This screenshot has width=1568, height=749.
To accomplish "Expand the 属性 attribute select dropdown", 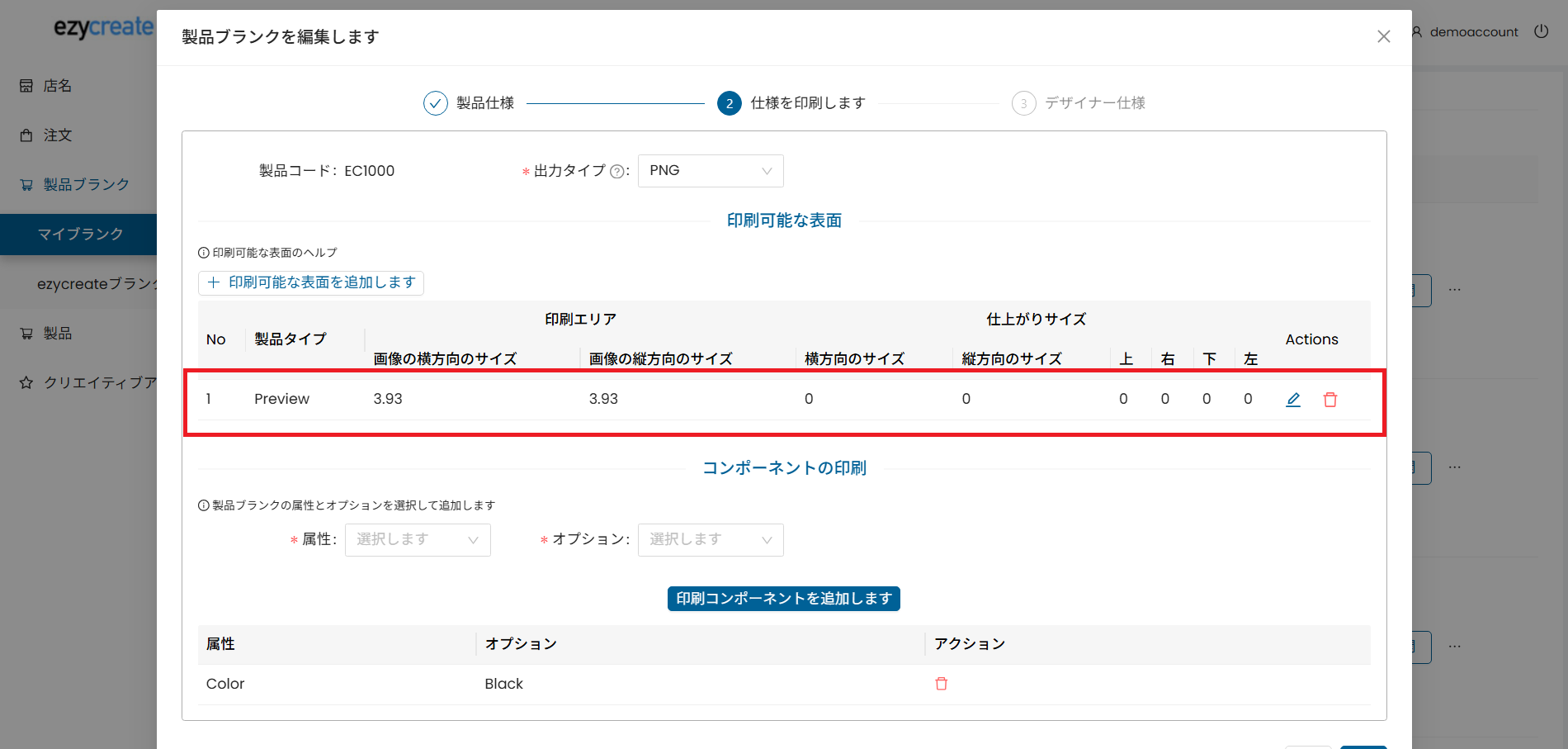I will [418, 540].
